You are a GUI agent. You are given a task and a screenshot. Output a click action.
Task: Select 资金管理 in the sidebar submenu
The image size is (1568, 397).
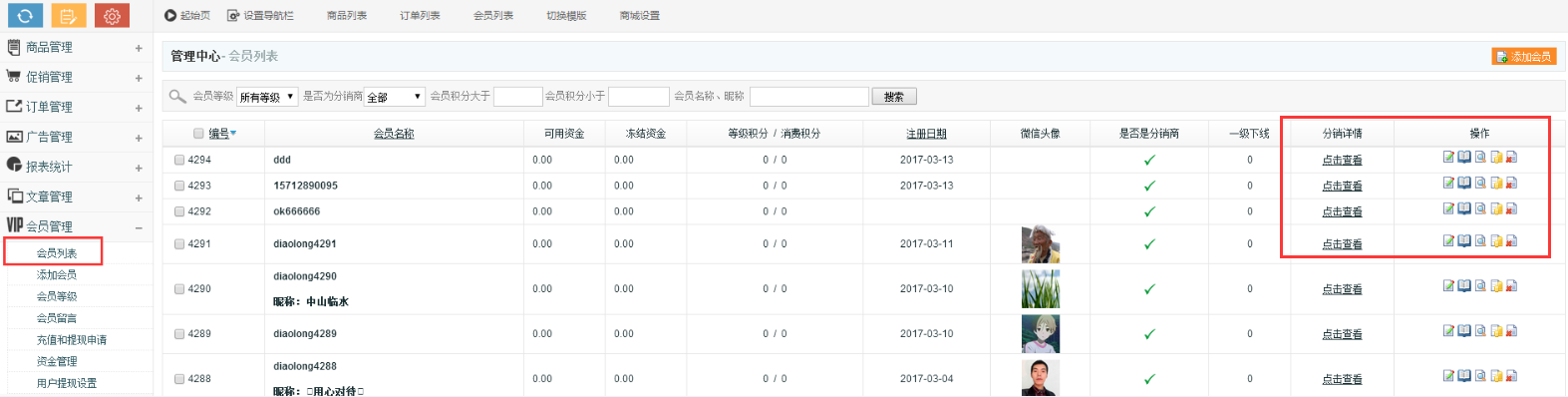pos(57,361)
